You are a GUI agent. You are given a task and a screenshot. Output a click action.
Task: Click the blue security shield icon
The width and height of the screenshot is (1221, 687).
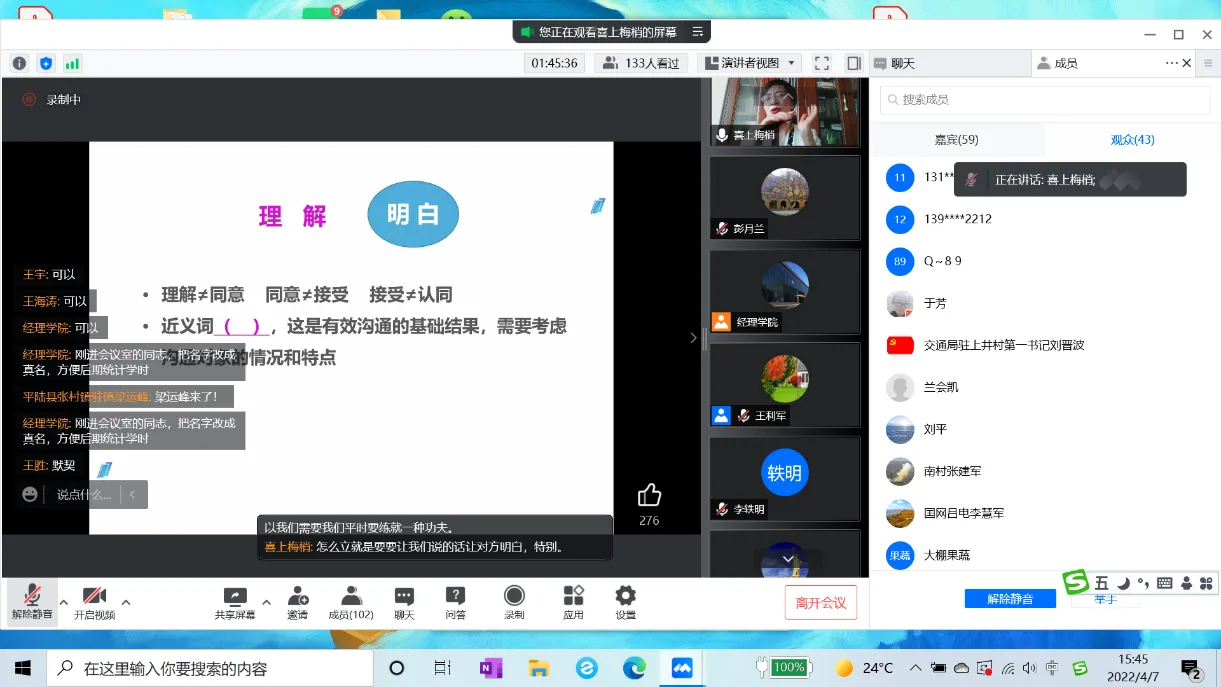point(46,63)
